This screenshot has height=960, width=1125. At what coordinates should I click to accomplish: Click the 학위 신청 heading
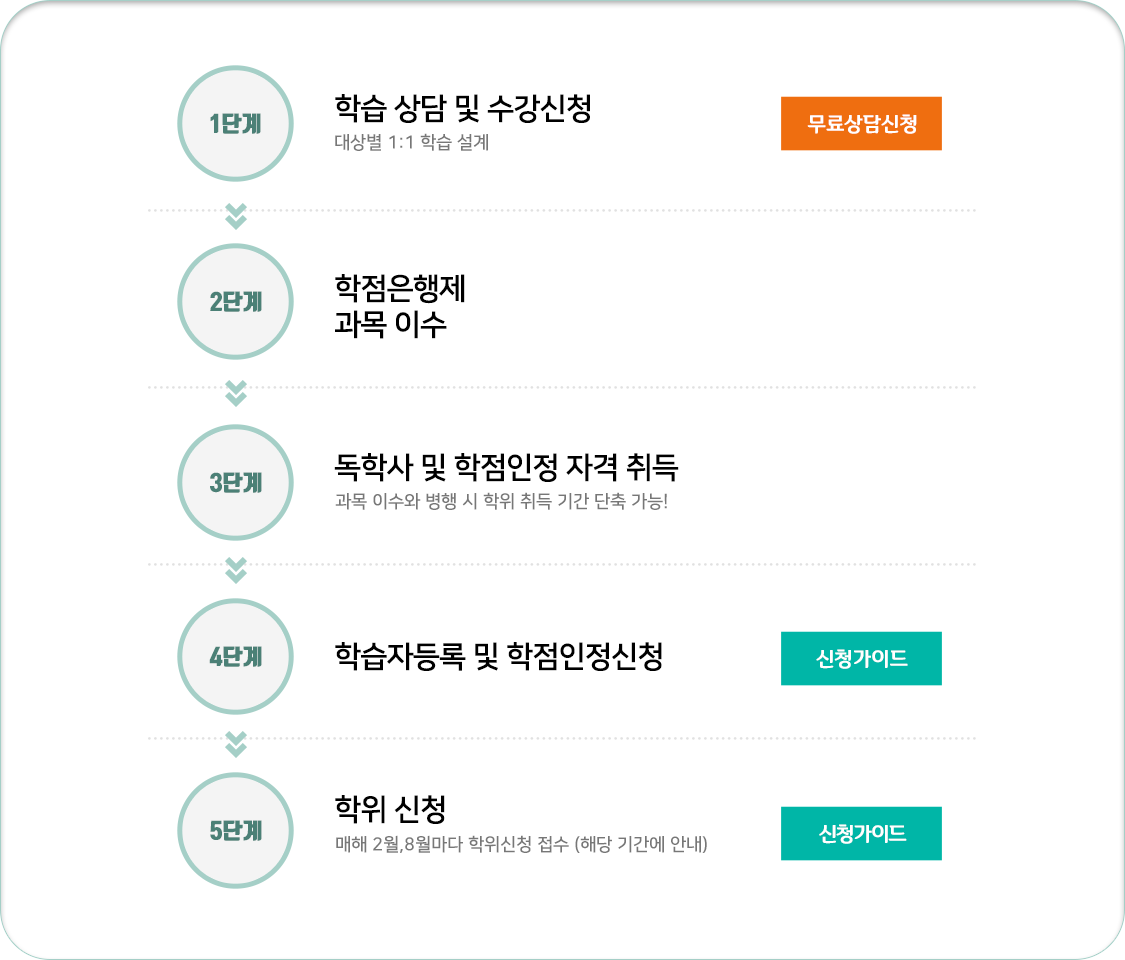click(390, 809)
